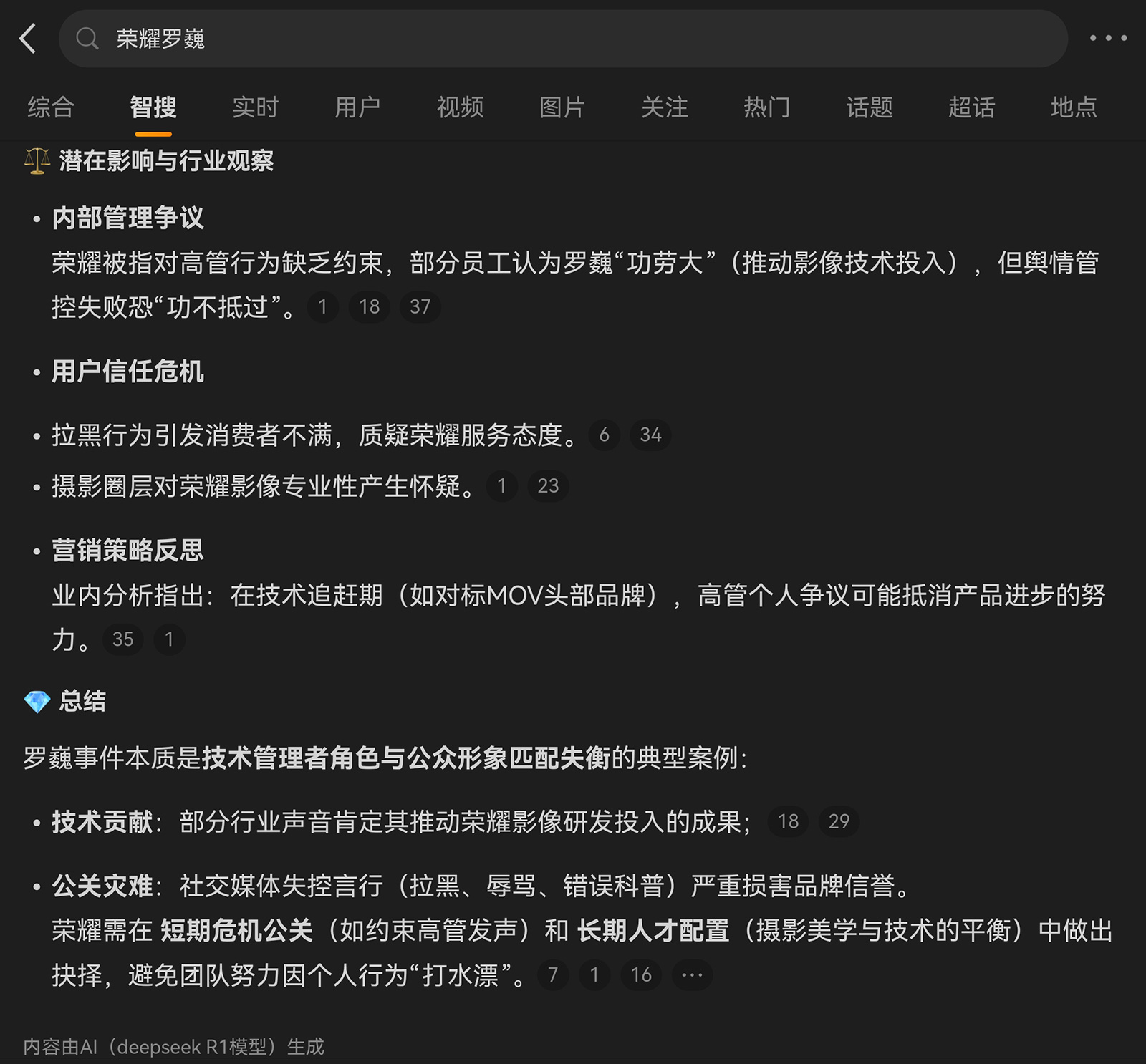Open citation badge 16 in the summary
The image size is (1146, 1064).
(641, 975)
